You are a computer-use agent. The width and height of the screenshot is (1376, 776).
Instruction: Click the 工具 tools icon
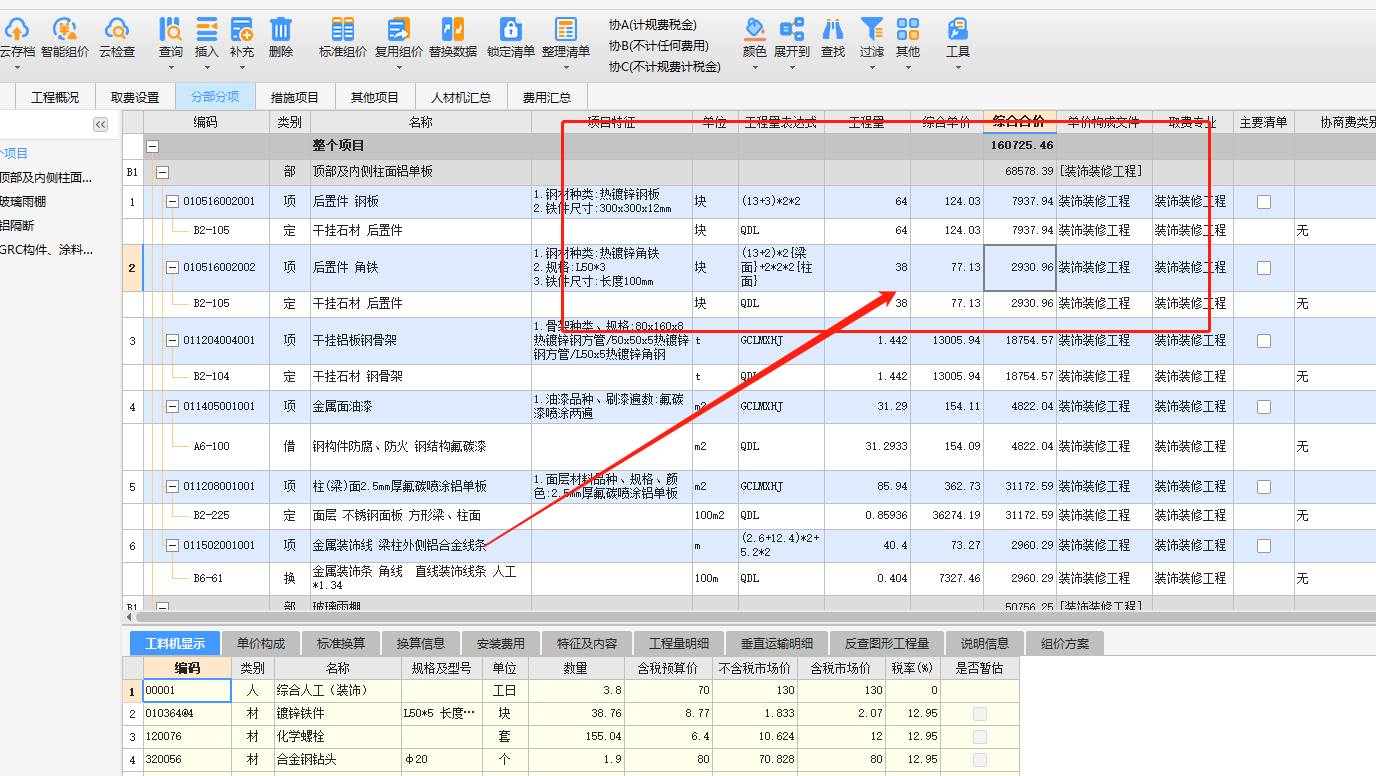(x=958, y=29)
